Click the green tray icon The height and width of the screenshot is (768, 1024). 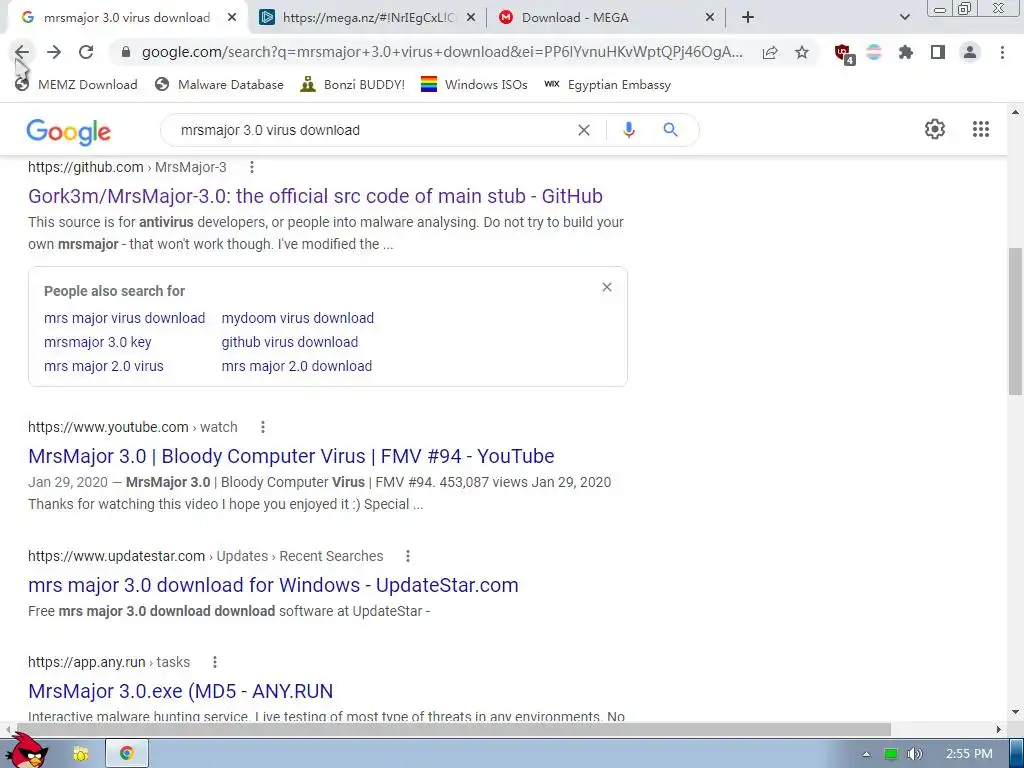coord(890,754)
